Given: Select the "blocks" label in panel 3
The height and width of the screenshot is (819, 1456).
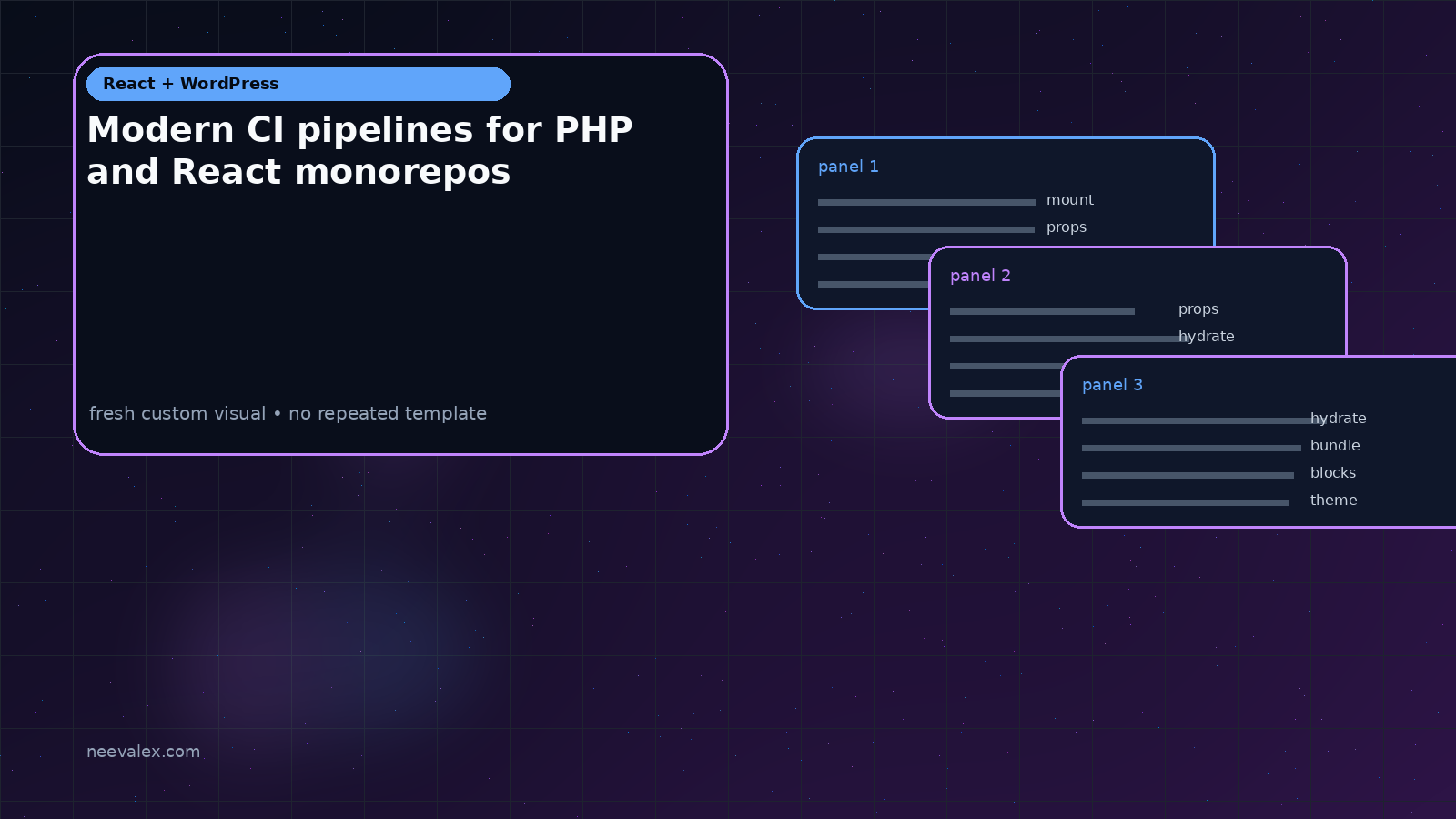Looking at the screenshot, I should coord(1333,473).
